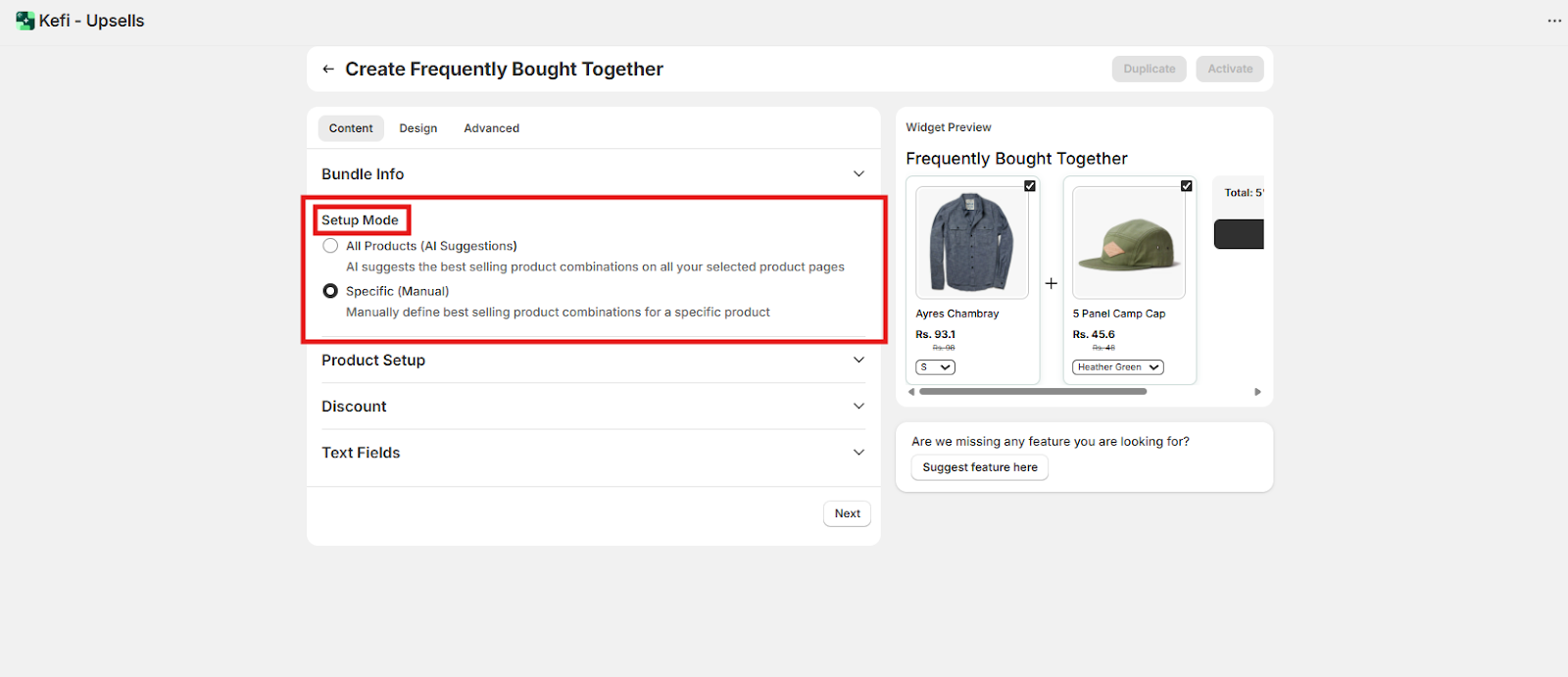
Task: Open the Ayres Chambray size dropdown
Action: (x=935, y=367)
